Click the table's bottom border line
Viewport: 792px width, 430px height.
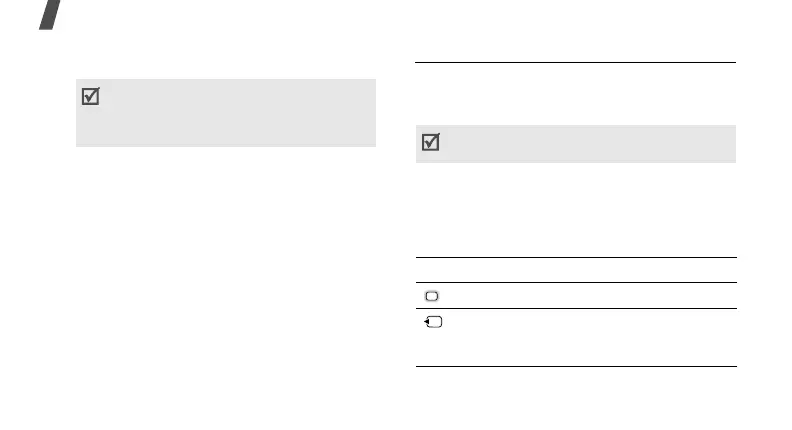575,367
